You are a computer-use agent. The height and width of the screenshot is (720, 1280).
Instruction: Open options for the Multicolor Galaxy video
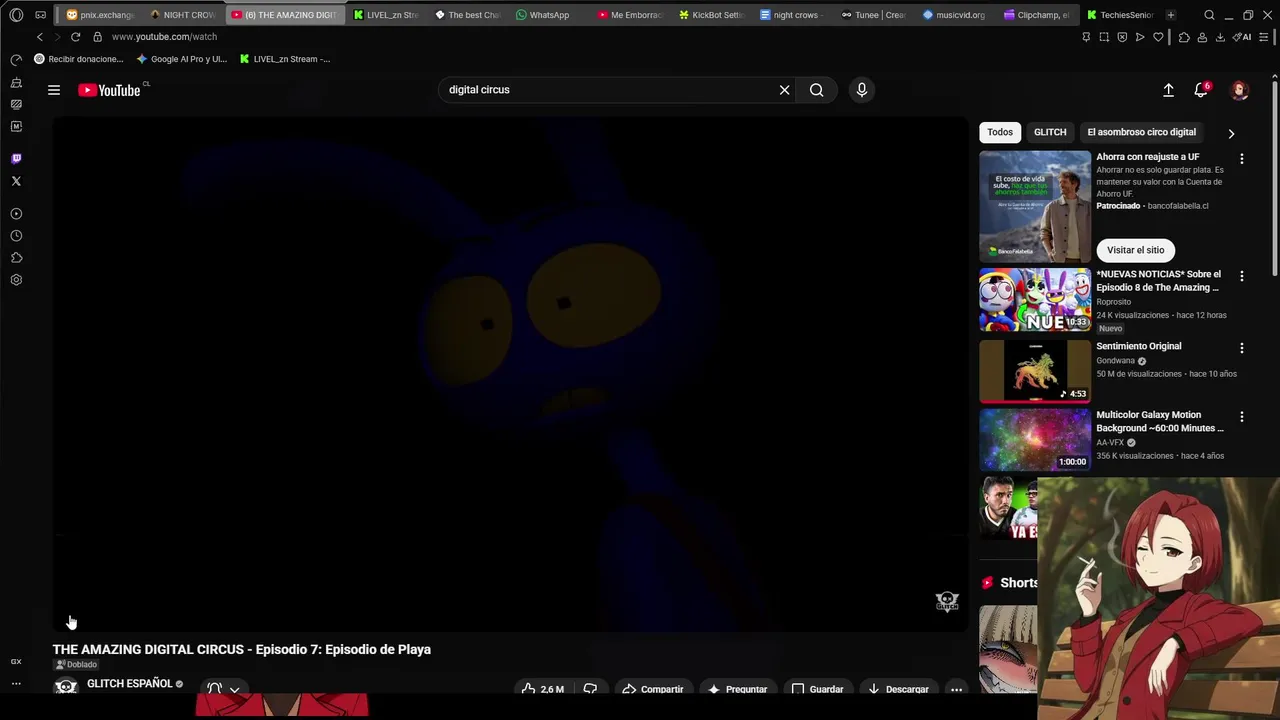point(1242,417)
